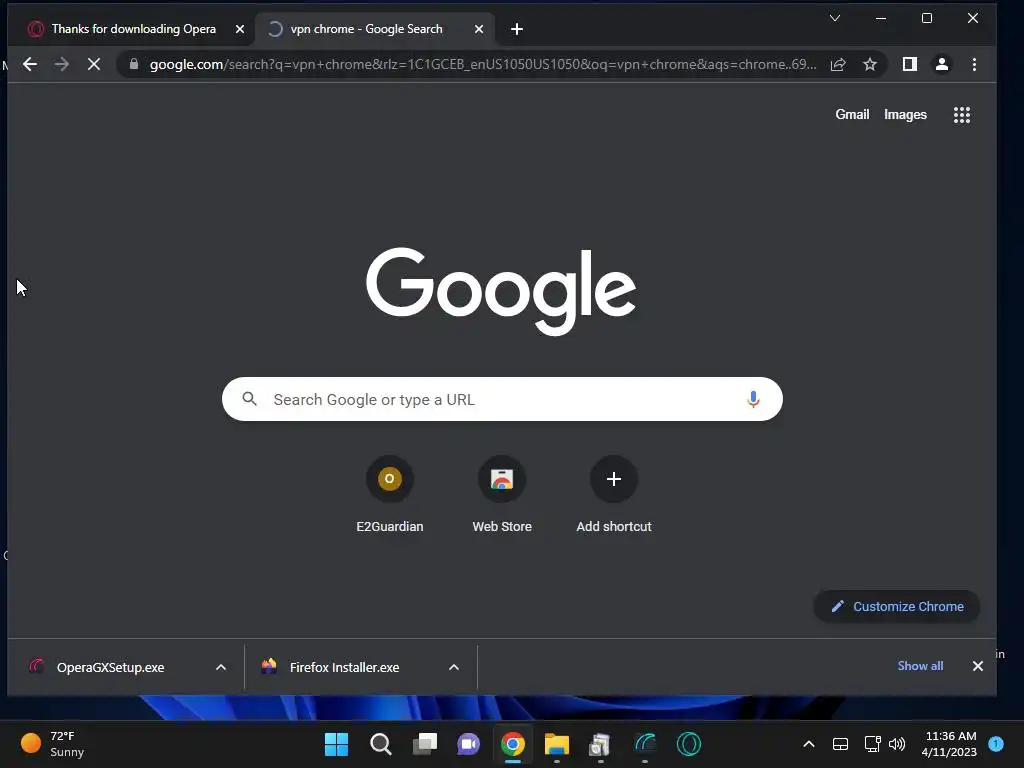Click the lock icon for site information

[x=134, y=64]
